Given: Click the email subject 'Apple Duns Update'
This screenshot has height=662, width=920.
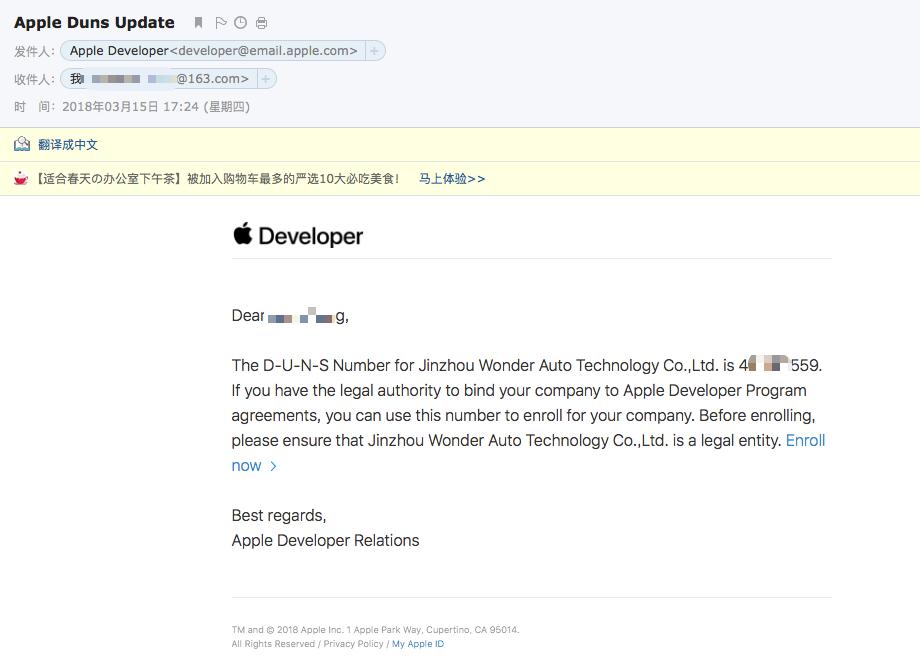Looking at the screenshot, I should click(94, 23).
